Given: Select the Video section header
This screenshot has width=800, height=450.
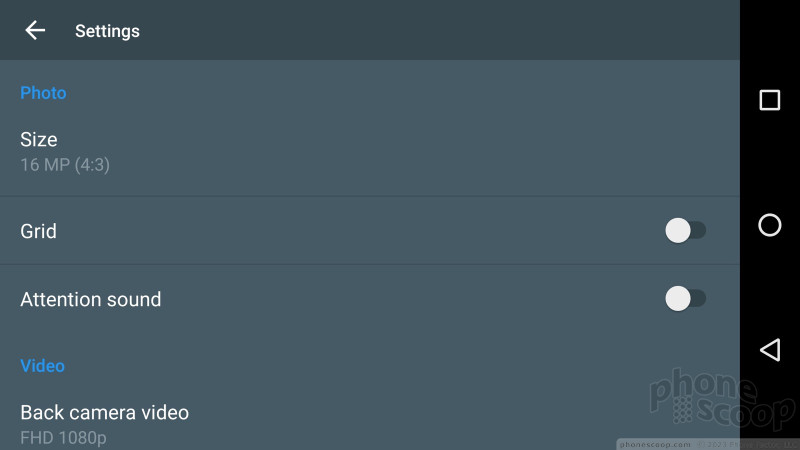Looking at the screenshot, I should point(42,366).
